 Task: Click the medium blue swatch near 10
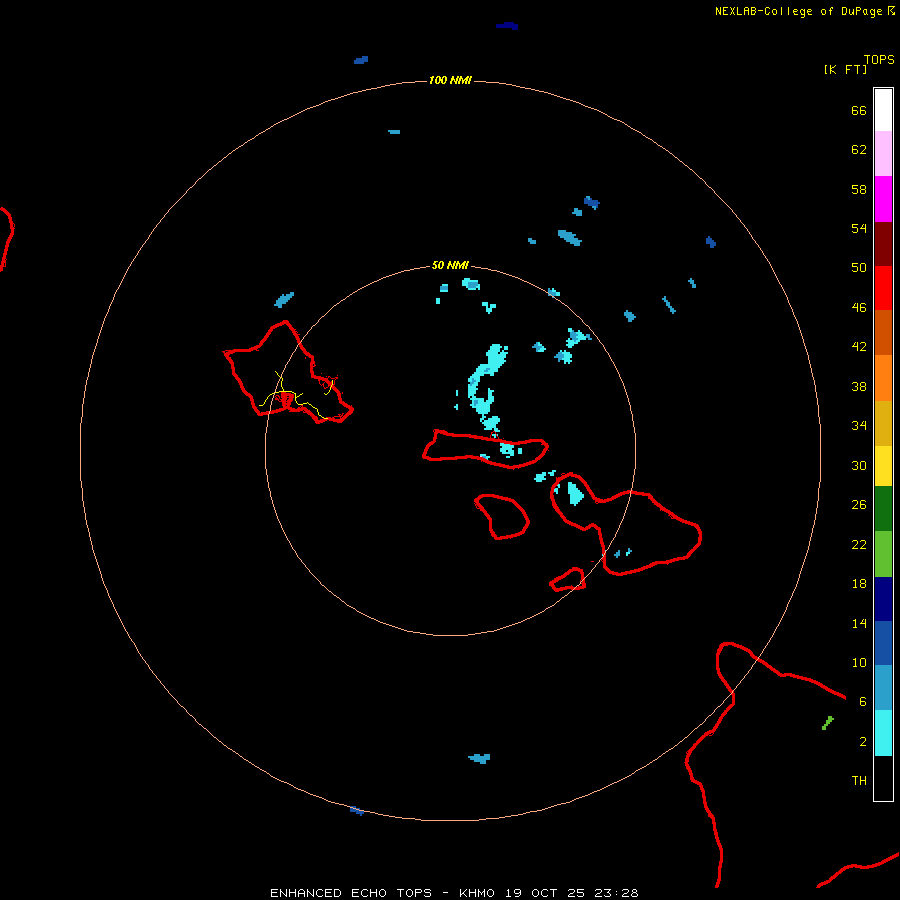[883, 643]
